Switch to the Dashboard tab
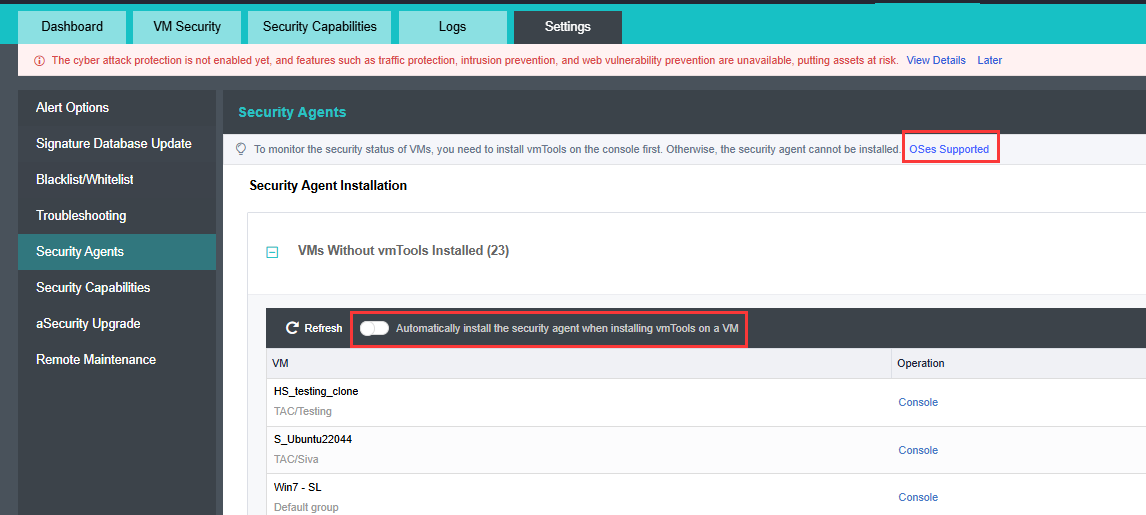This screenshot has height=515, width=1146. pyautogui.click(x=72, y=27)
